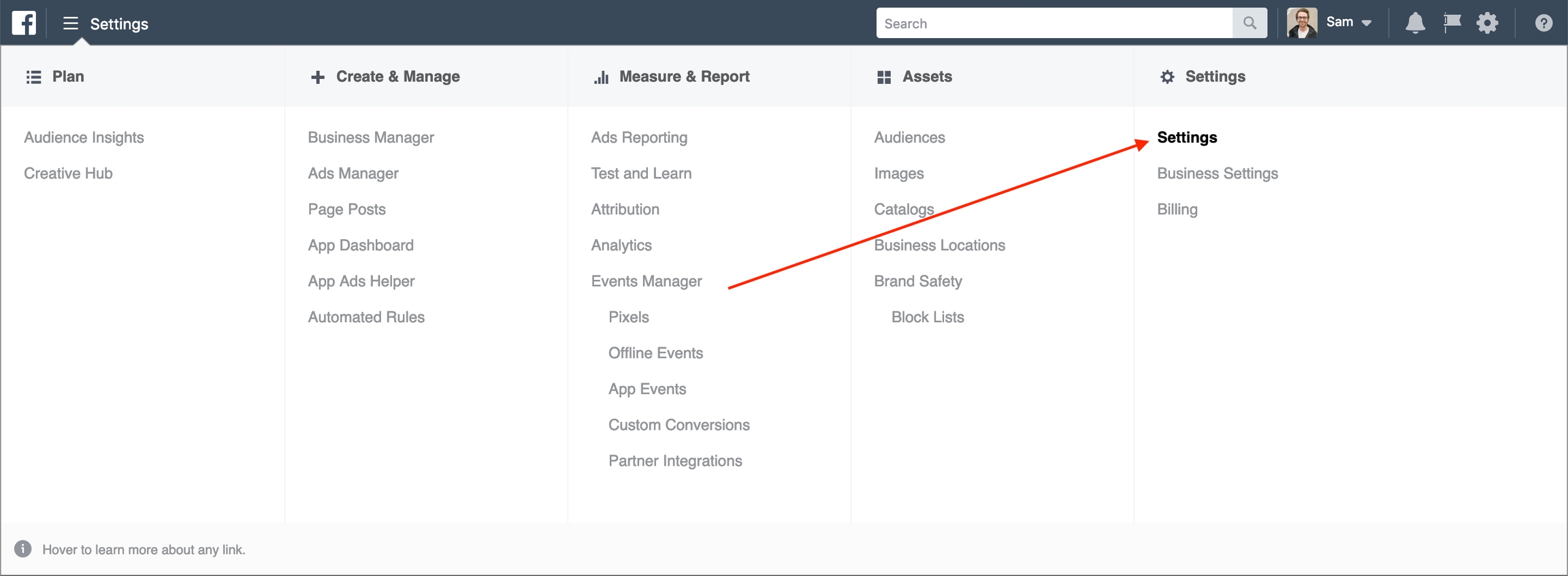Click the Plan list icon
This screenshot has width=1568, height=576.
click(x=33, y=77)
